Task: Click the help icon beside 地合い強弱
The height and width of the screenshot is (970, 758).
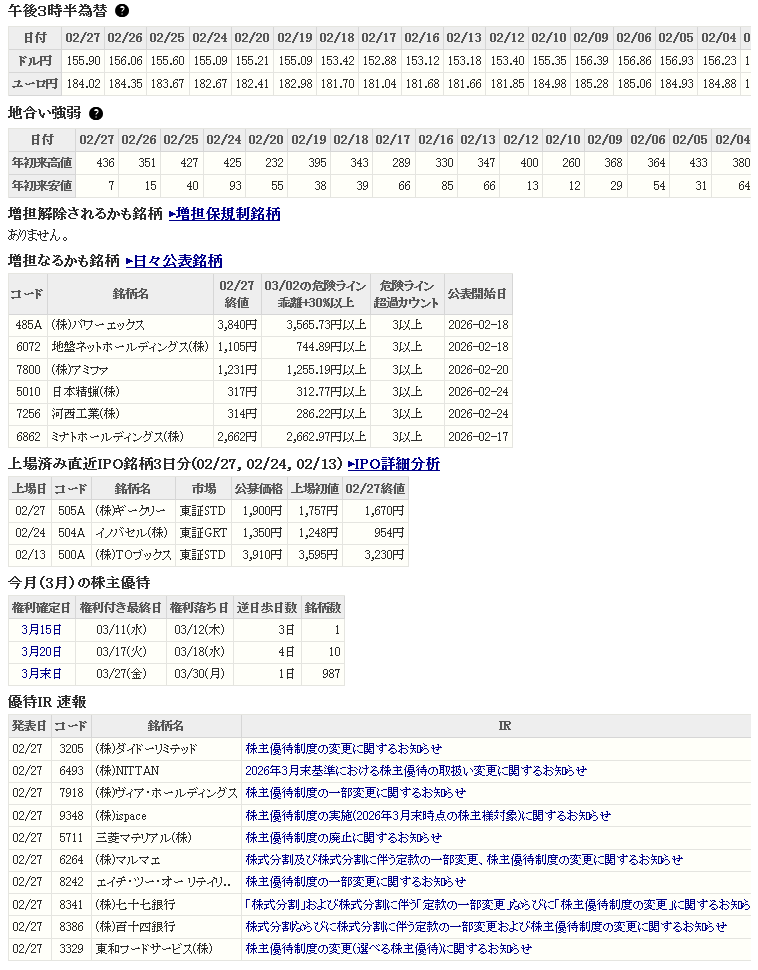Action: coord(96,114)
